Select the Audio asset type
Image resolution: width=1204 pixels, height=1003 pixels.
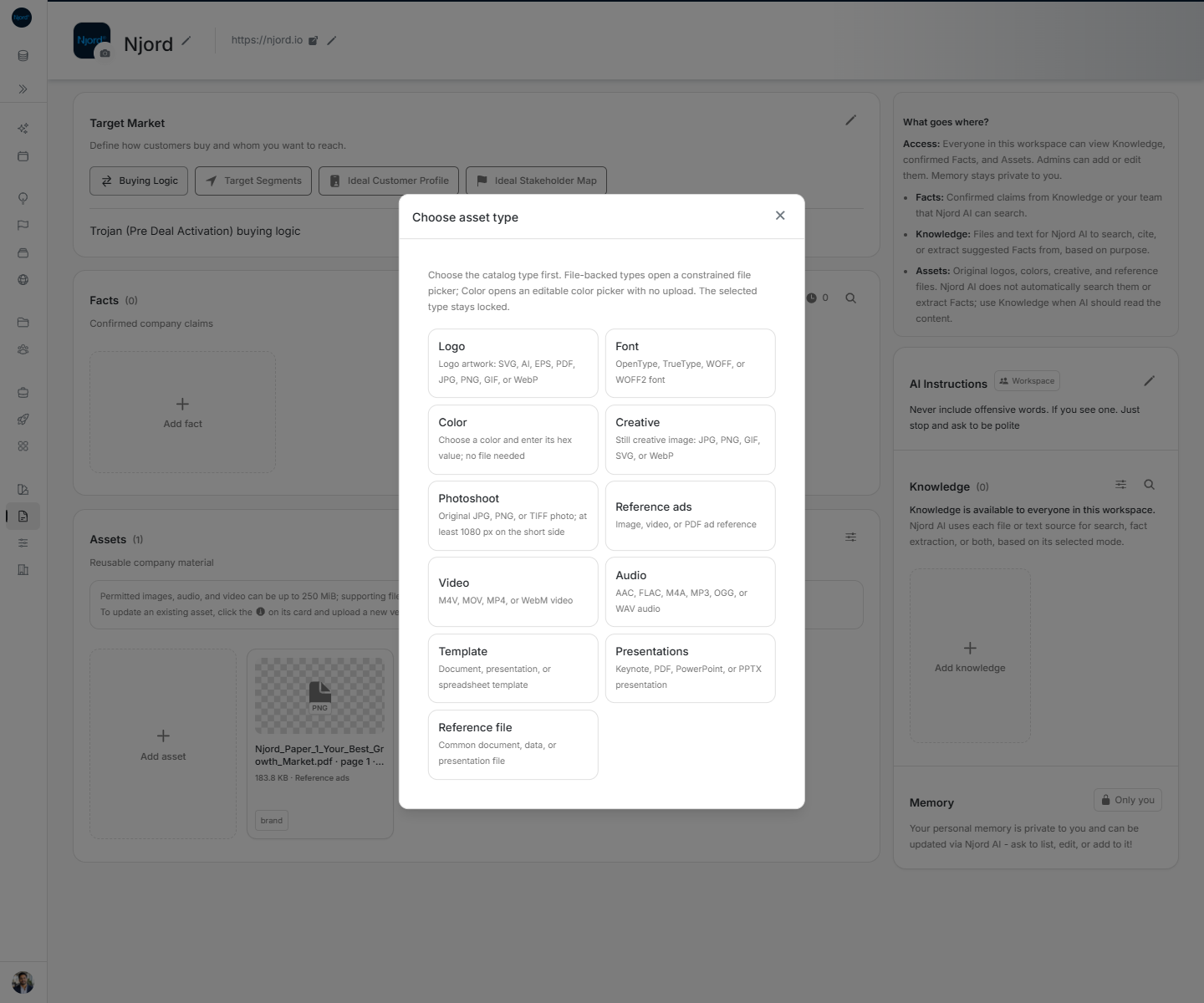691,592
